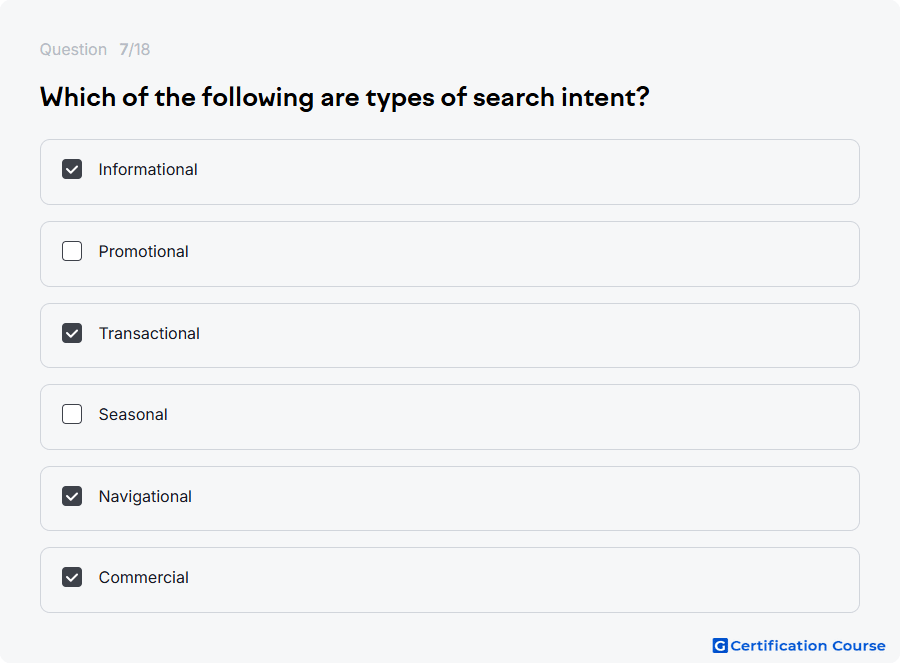Click empty area of Seasonal card
The image size is (900, 663).
[517, 417]
